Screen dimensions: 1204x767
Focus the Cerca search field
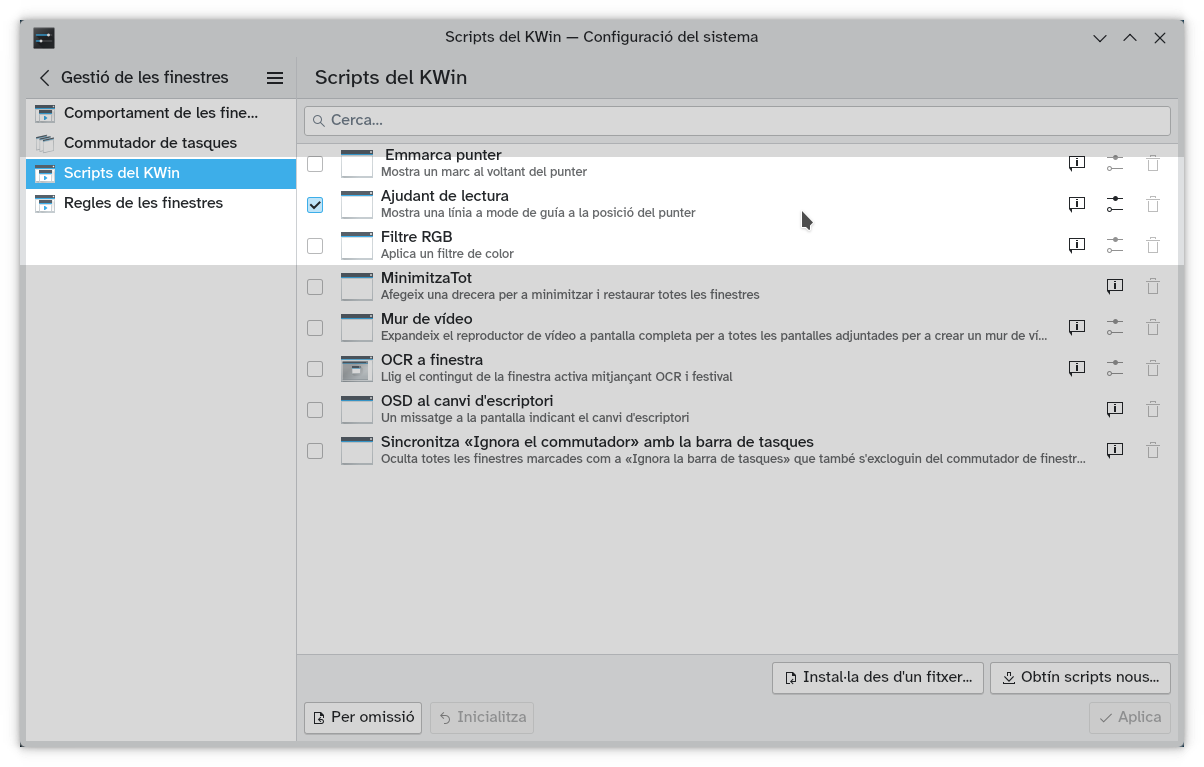pyautogui.click(x=737, y=120)
